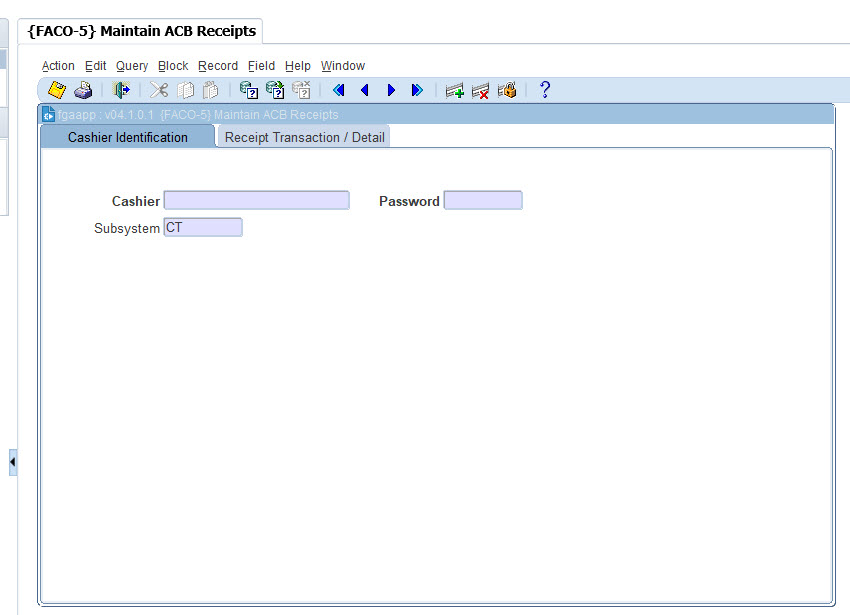Click the Execute Query icon

point(275,90)
